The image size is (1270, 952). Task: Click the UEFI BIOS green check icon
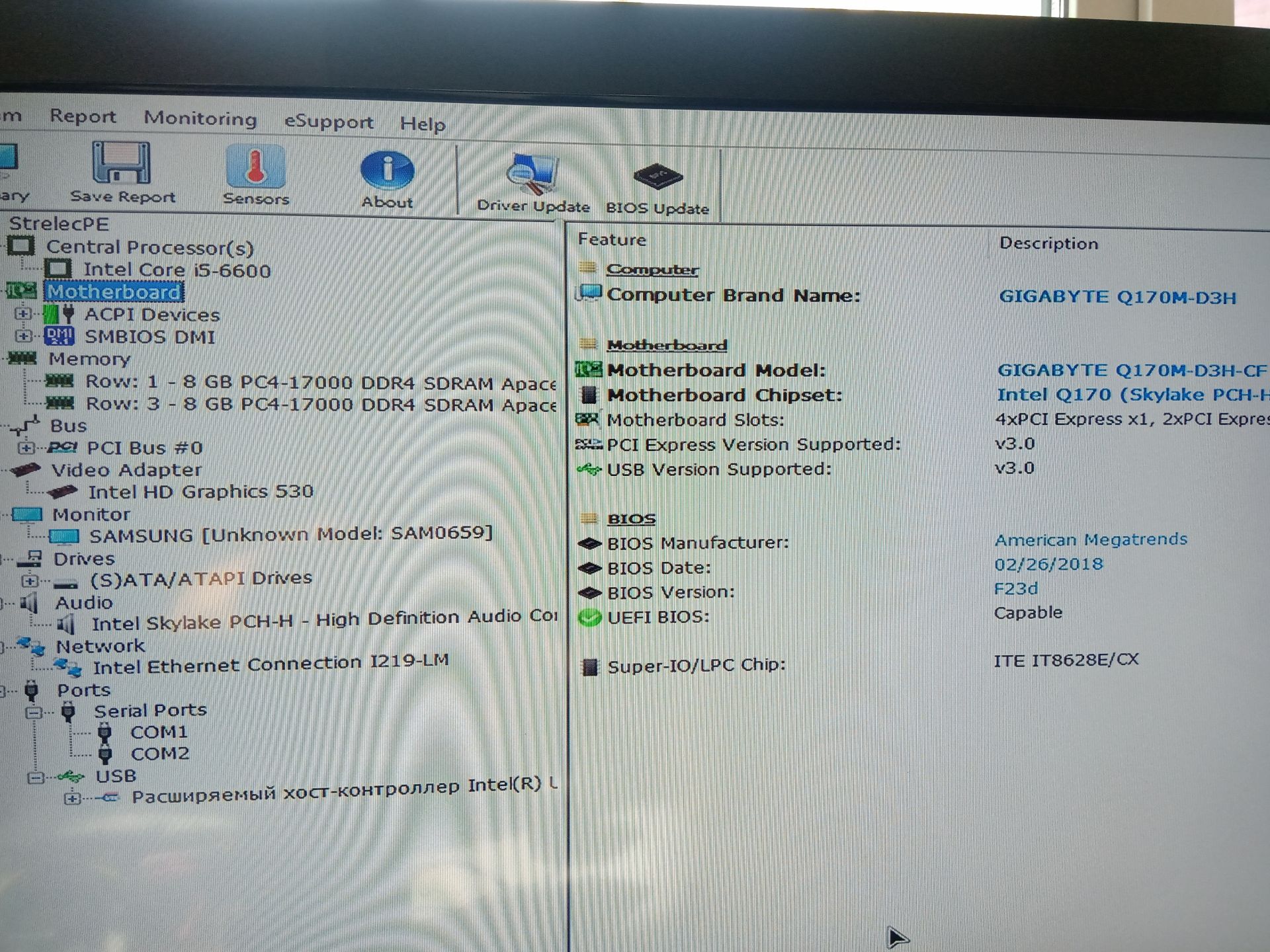click(x=589, y=617)
